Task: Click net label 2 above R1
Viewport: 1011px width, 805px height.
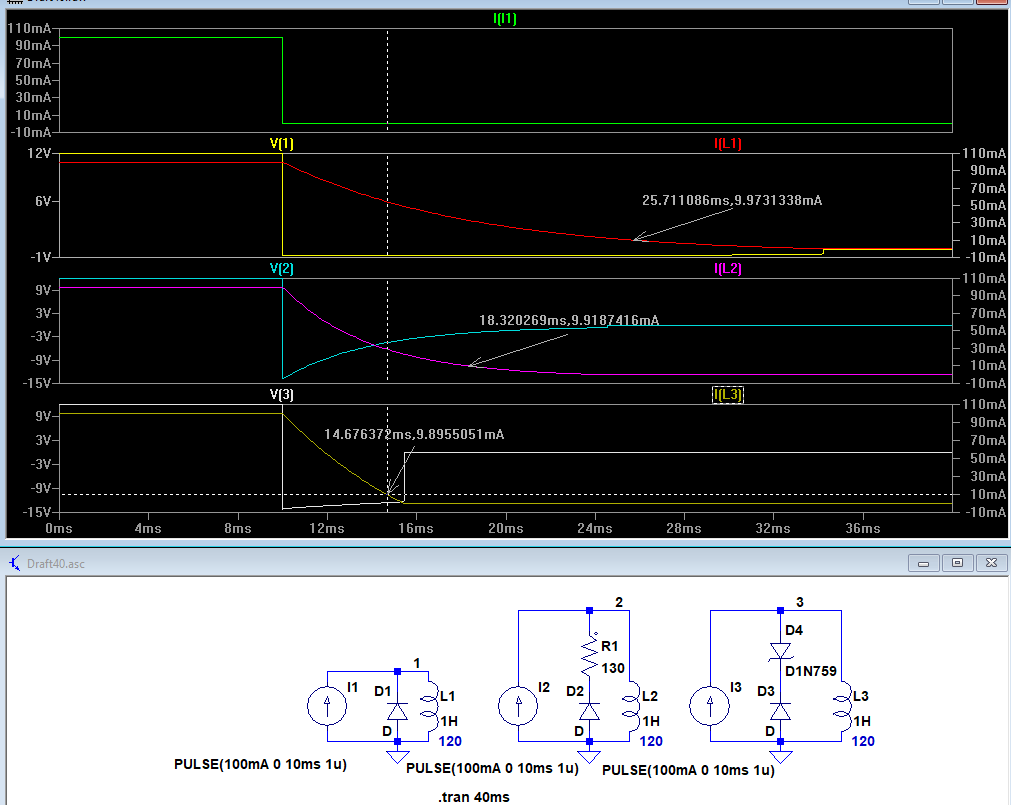Action: click(618, 601)
